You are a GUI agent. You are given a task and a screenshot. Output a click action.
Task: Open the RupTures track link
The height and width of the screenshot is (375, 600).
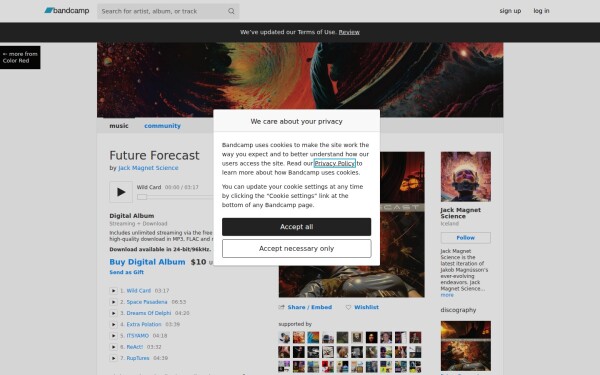click(x=138, y=358)
